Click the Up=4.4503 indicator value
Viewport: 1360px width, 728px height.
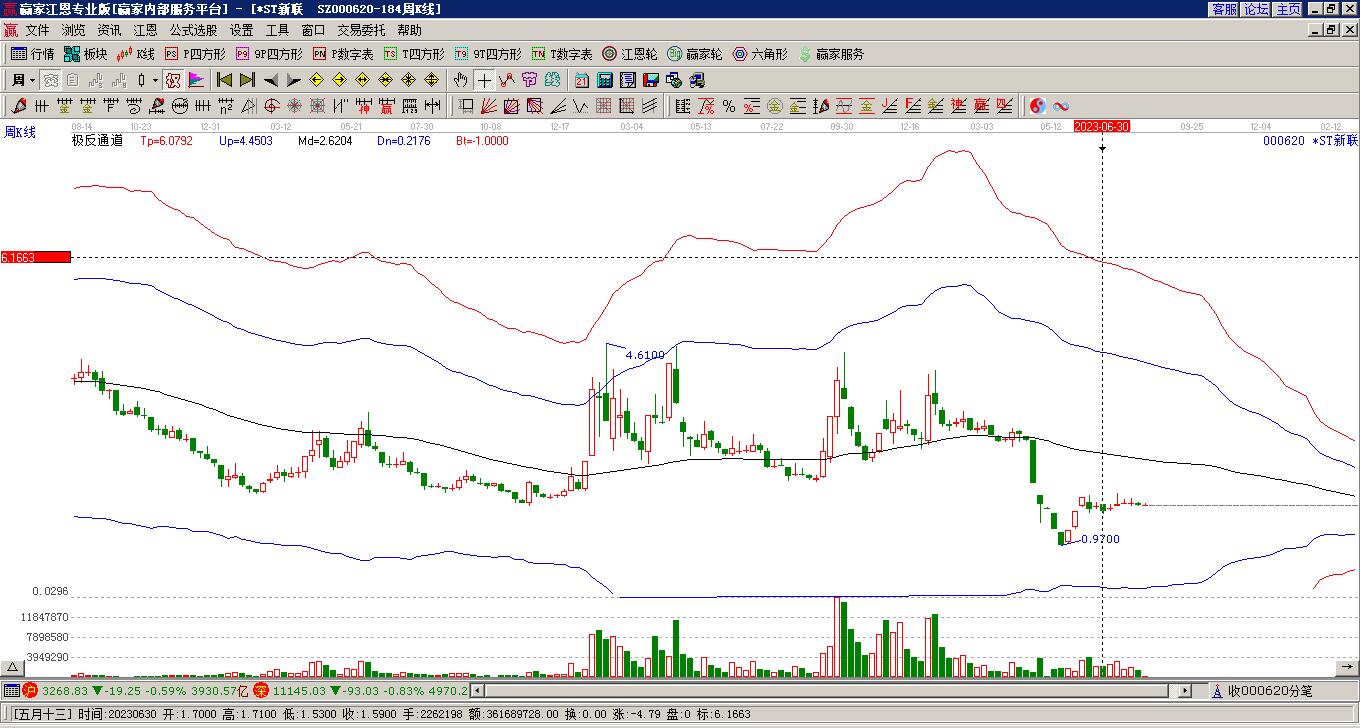[x=246, y=141]
